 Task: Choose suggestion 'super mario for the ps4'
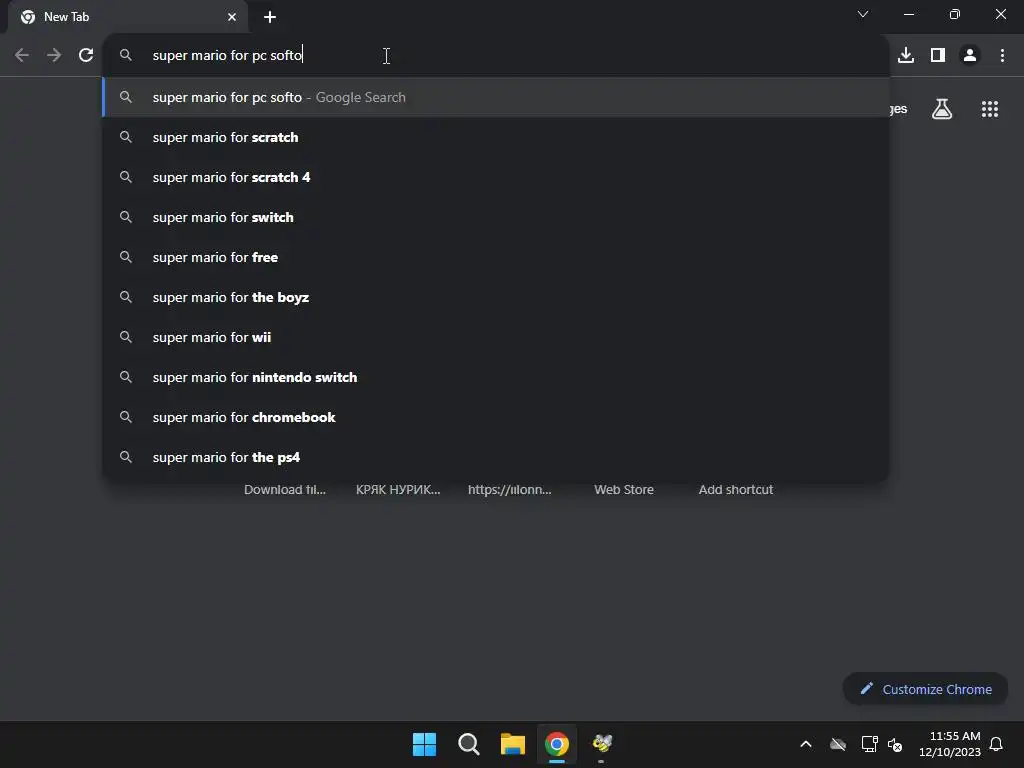point(495,457)
